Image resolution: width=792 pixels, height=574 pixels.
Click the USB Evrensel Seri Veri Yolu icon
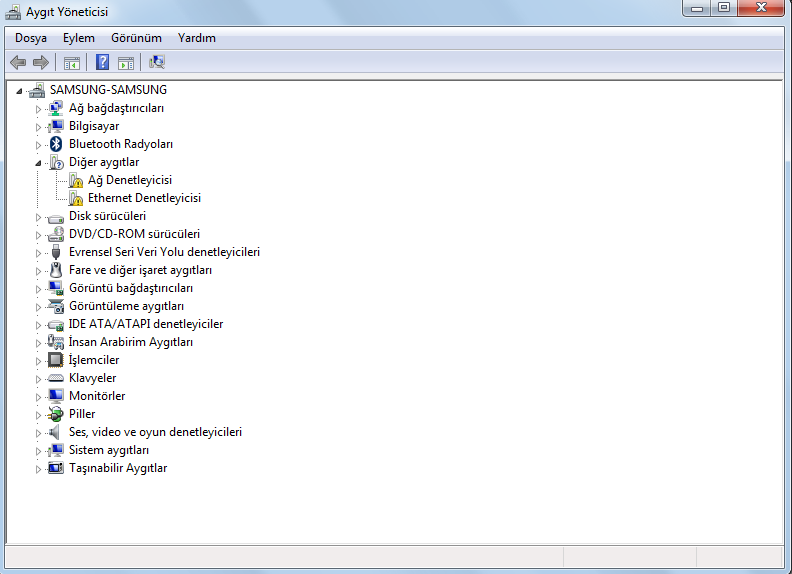56,252
